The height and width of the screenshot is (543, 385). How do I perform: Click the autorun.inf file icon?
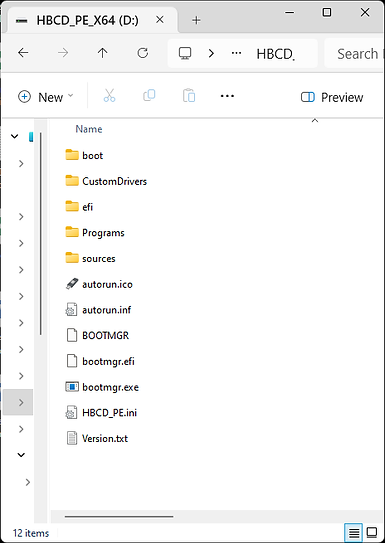coord(71,310)
